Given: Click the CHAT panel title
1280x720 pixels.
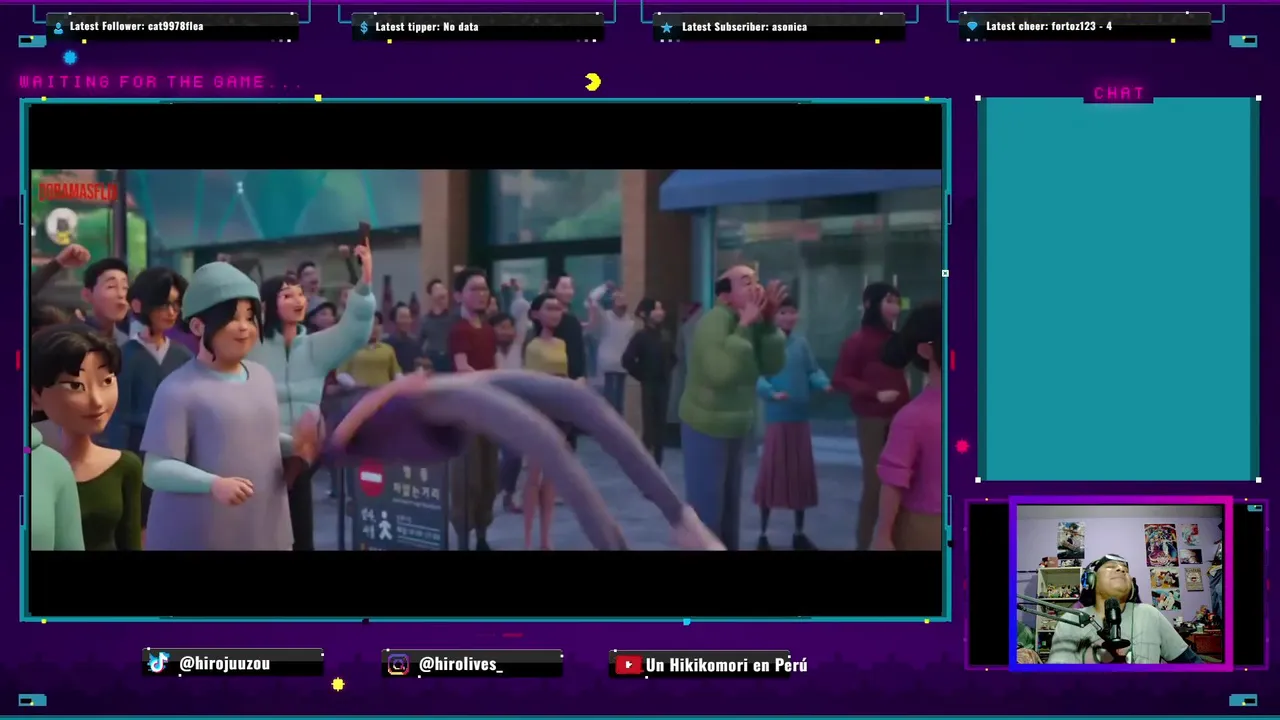Looking at the screenshot, I should (1119, 93).
